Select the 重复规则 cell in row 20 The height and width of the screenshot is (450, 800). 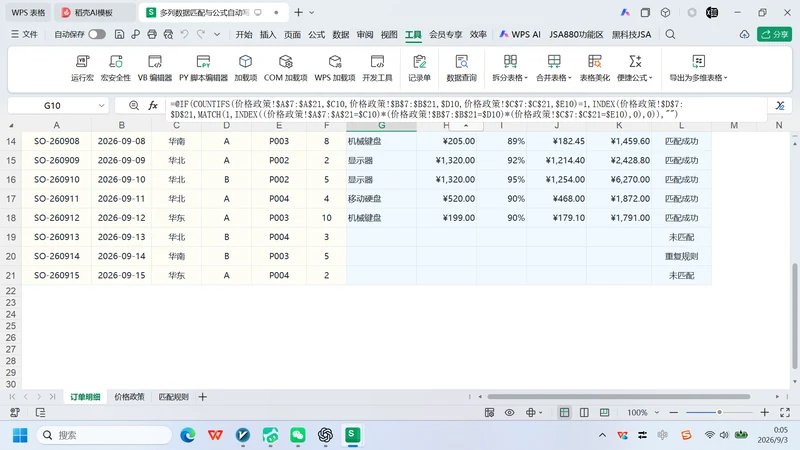pos(681,256)
